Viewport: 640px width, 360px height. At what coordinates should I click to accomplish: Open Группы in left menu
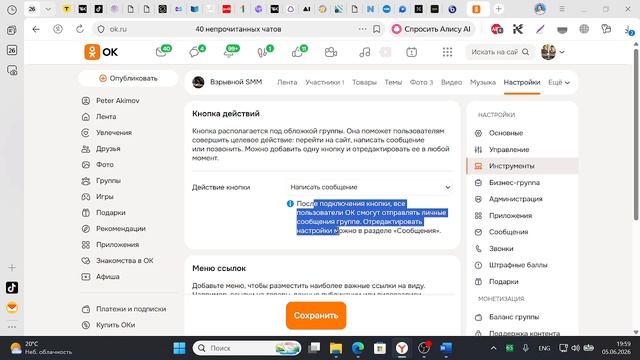tap(108, 180)
